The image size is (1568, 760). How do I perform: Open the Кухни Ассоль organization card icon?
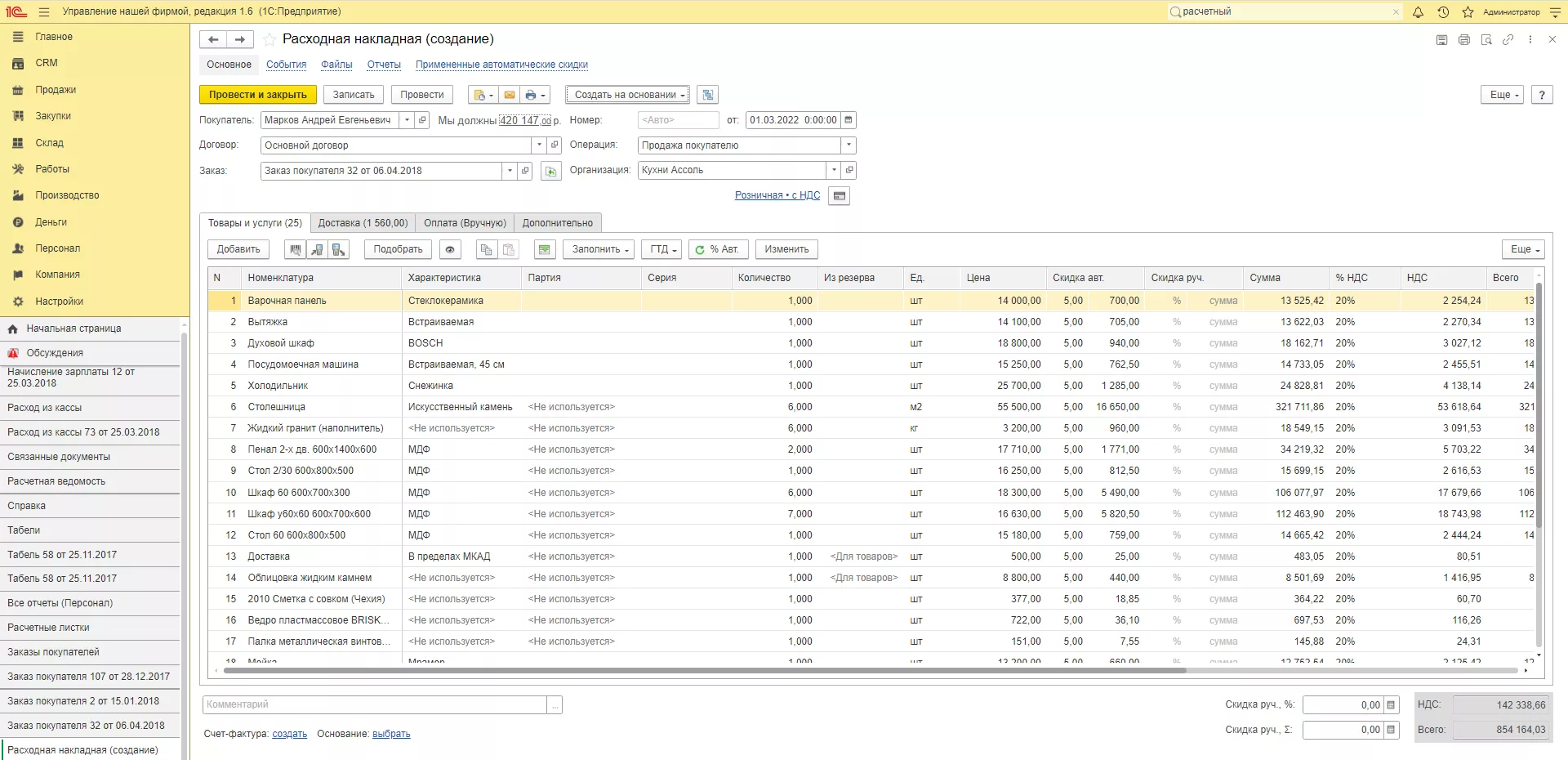pos(849,170)
